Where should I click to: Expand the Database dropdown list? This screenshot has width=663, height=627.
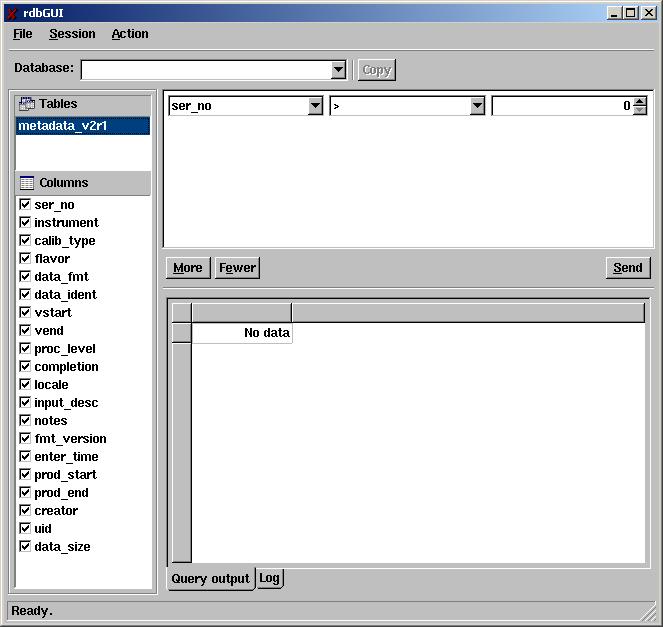tap(338, 70)
